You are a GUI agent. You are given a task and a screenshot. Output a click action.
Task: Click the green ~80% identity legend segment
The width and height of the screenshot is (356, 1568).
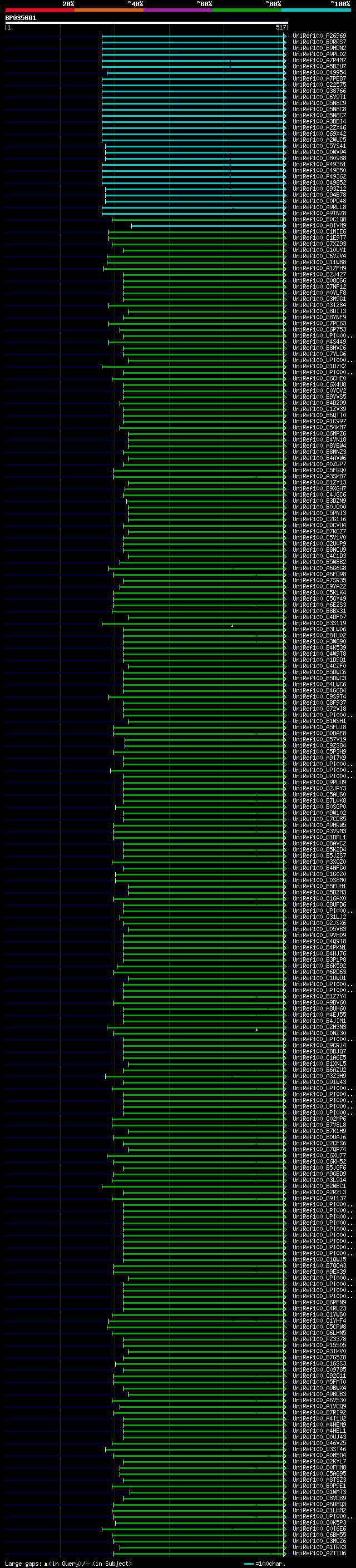coord(247,10)
